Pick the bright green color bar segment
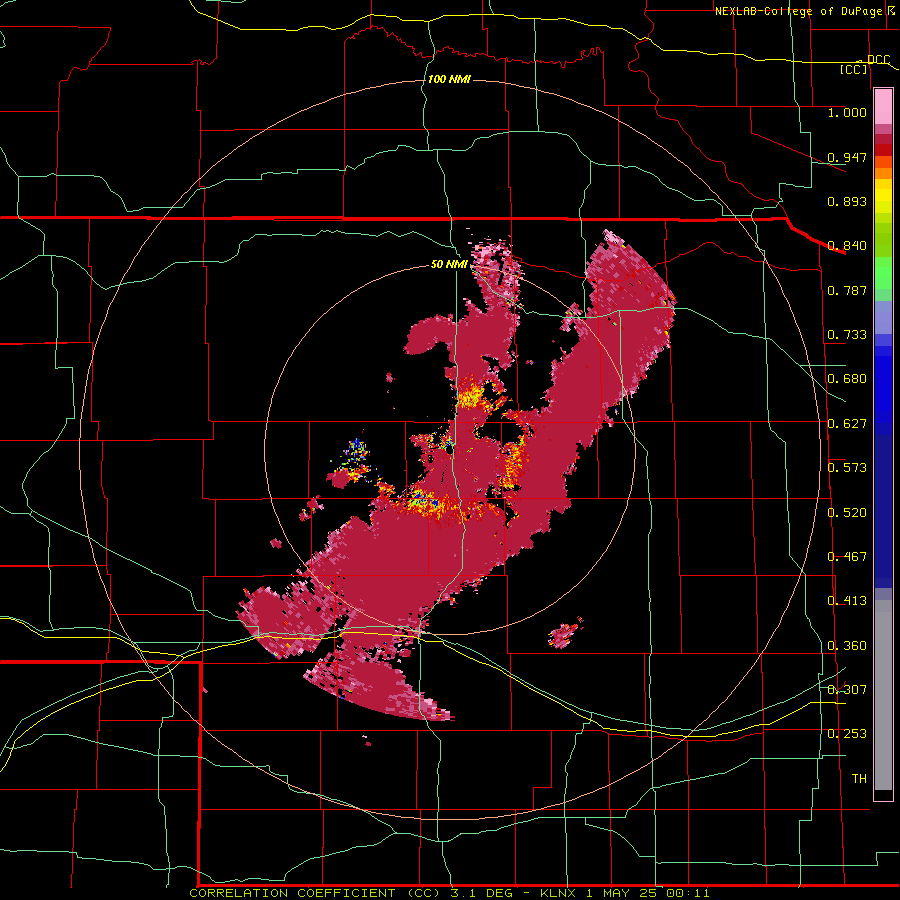 883,273
